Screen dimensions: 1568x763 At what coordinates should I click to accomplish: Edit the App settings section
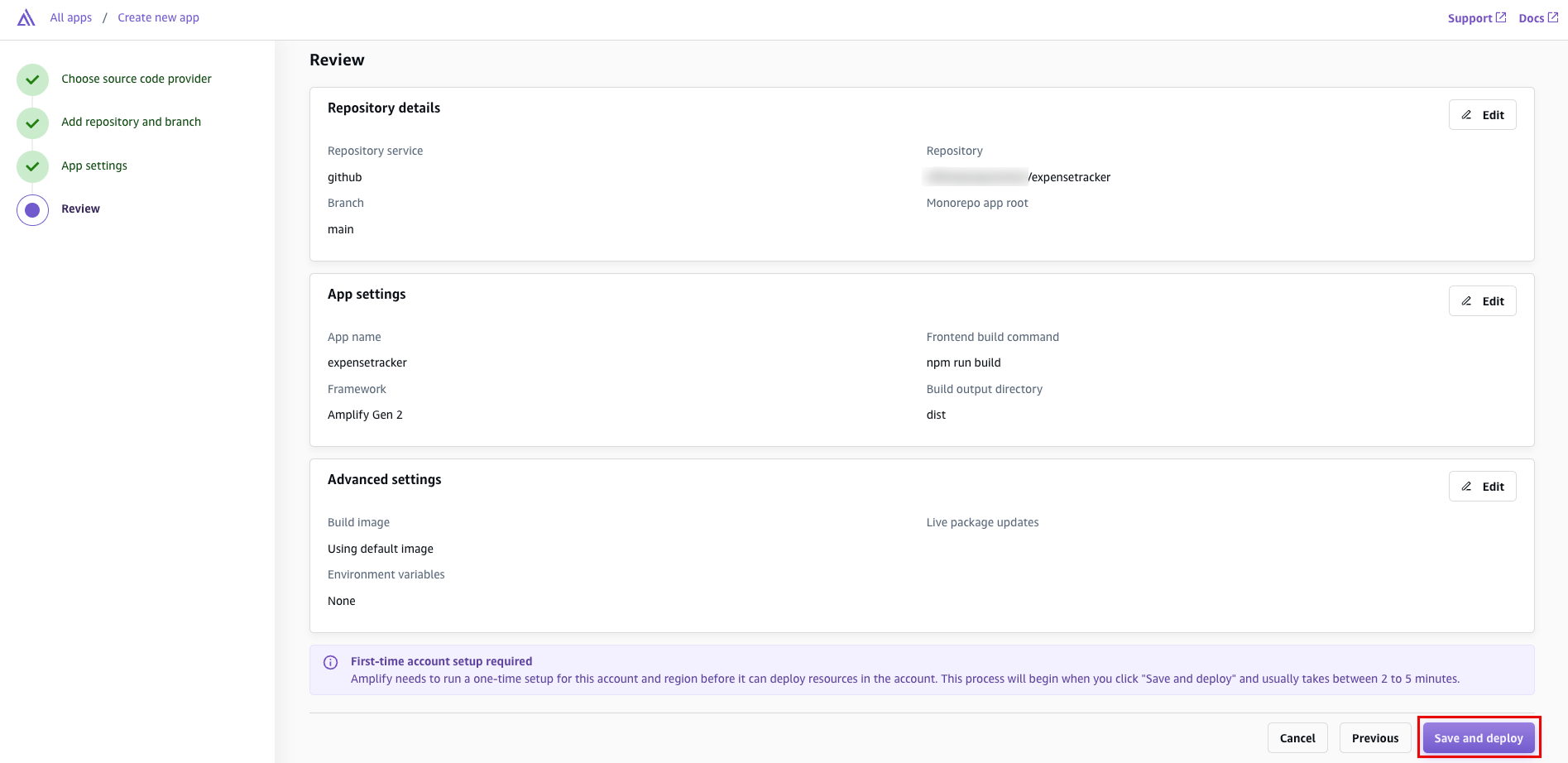click(1482, 301)
